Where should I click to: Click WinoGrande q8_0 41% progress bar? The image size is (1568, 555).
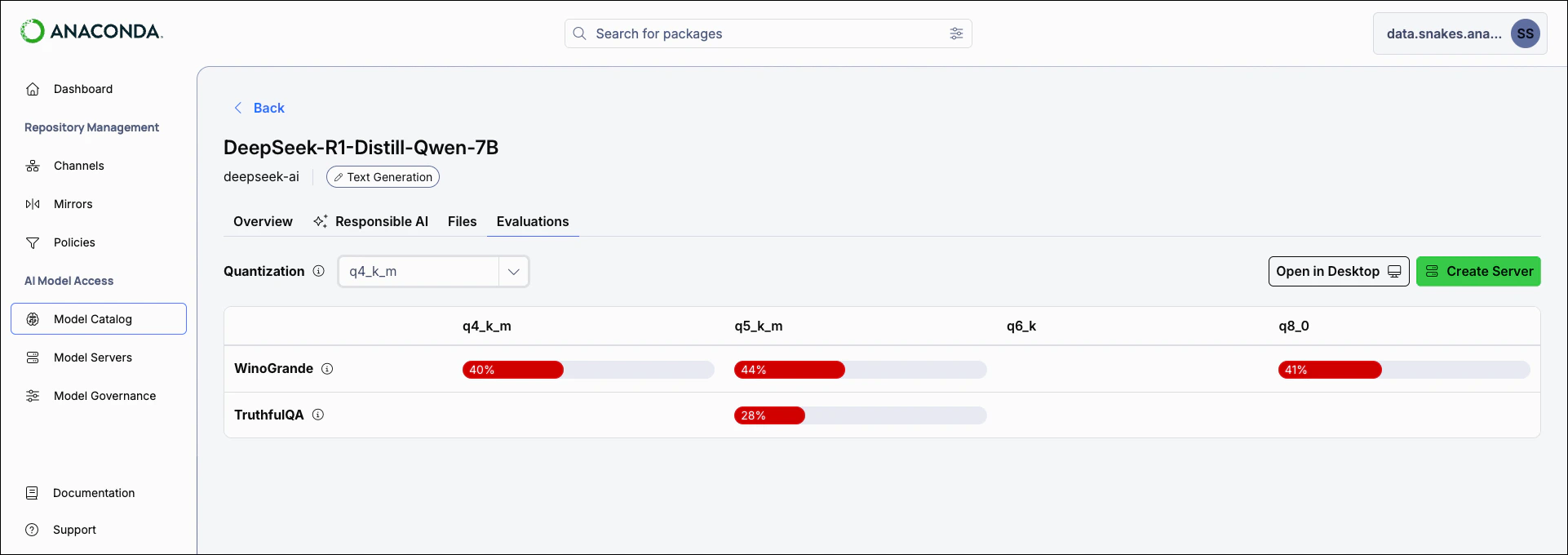[x=1404, y=370]
